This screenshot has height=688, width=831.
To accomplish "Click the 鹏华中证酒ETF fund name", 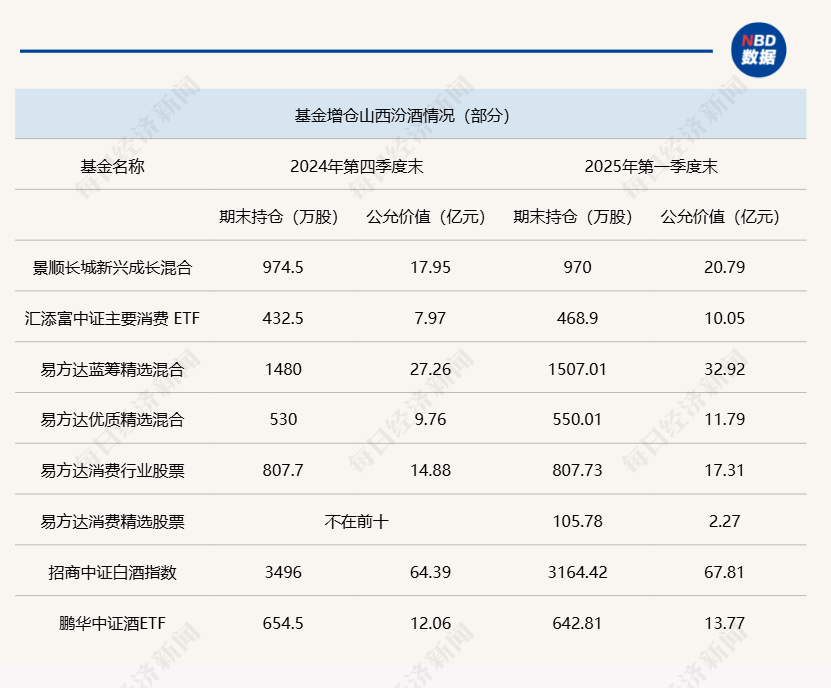I will 112,623.
